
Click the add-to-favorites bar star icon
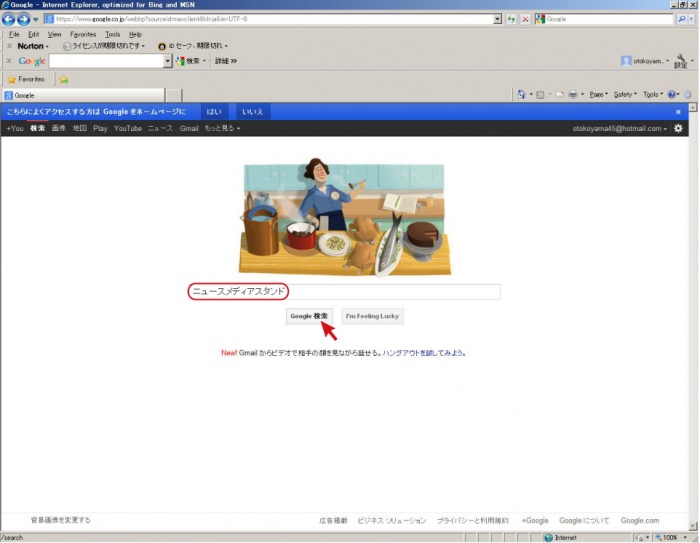[x=64, y=79]
